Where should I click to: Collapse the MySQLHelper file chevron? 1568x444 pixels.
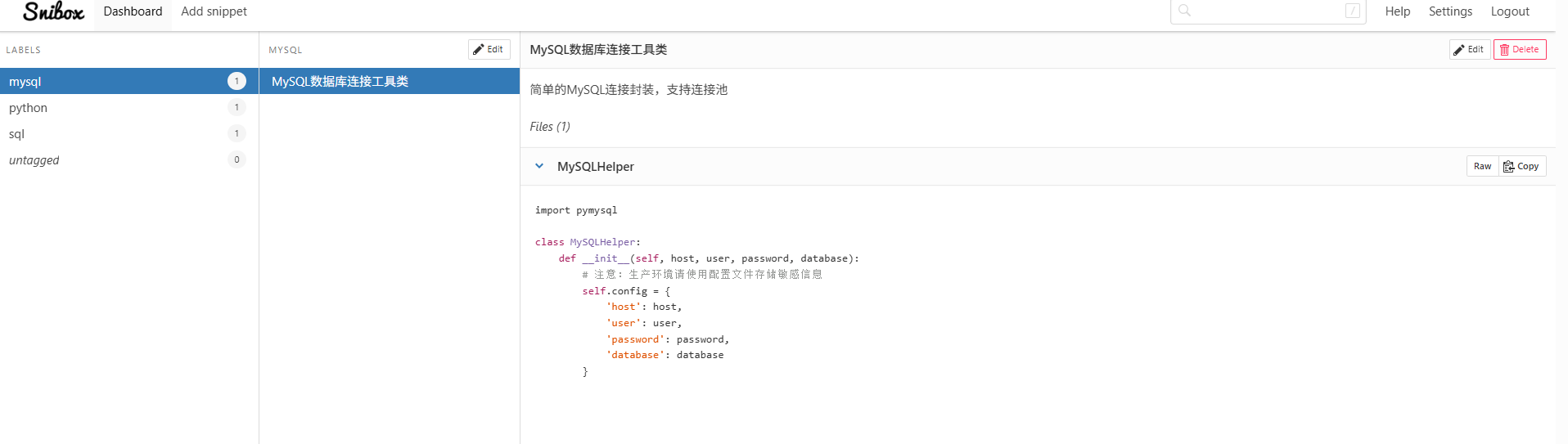[539, 166]
